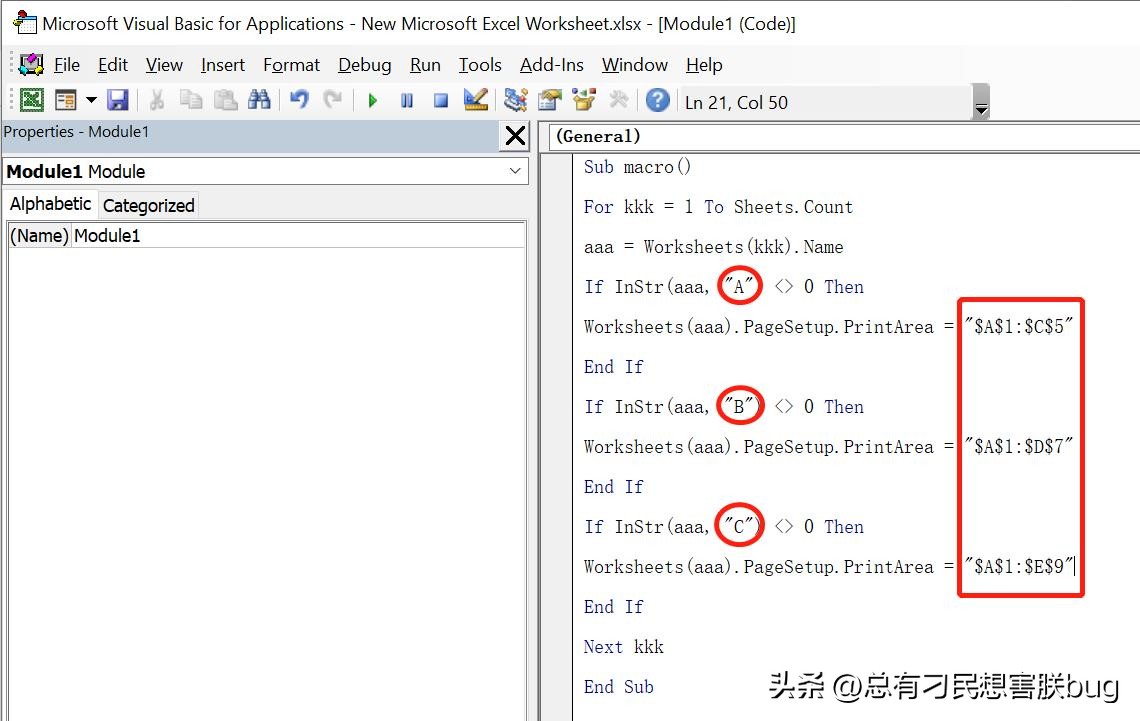The height and width of the screenshot is (721, 1140).
Task: Open the File menu
Action: [67, 65]
